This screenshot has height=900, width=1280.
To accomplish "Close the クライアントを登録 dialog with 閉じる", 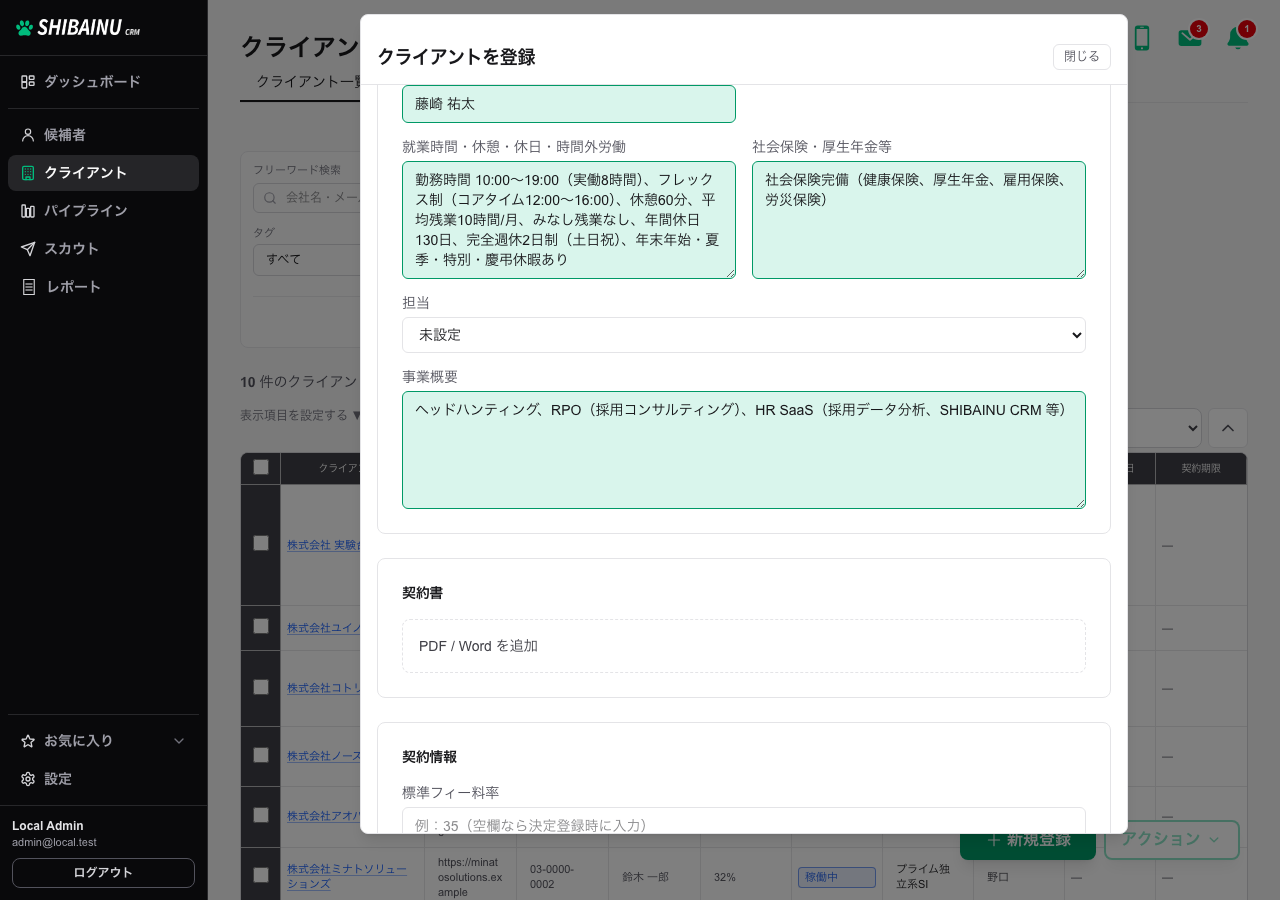I will [x=1082, y=57].
